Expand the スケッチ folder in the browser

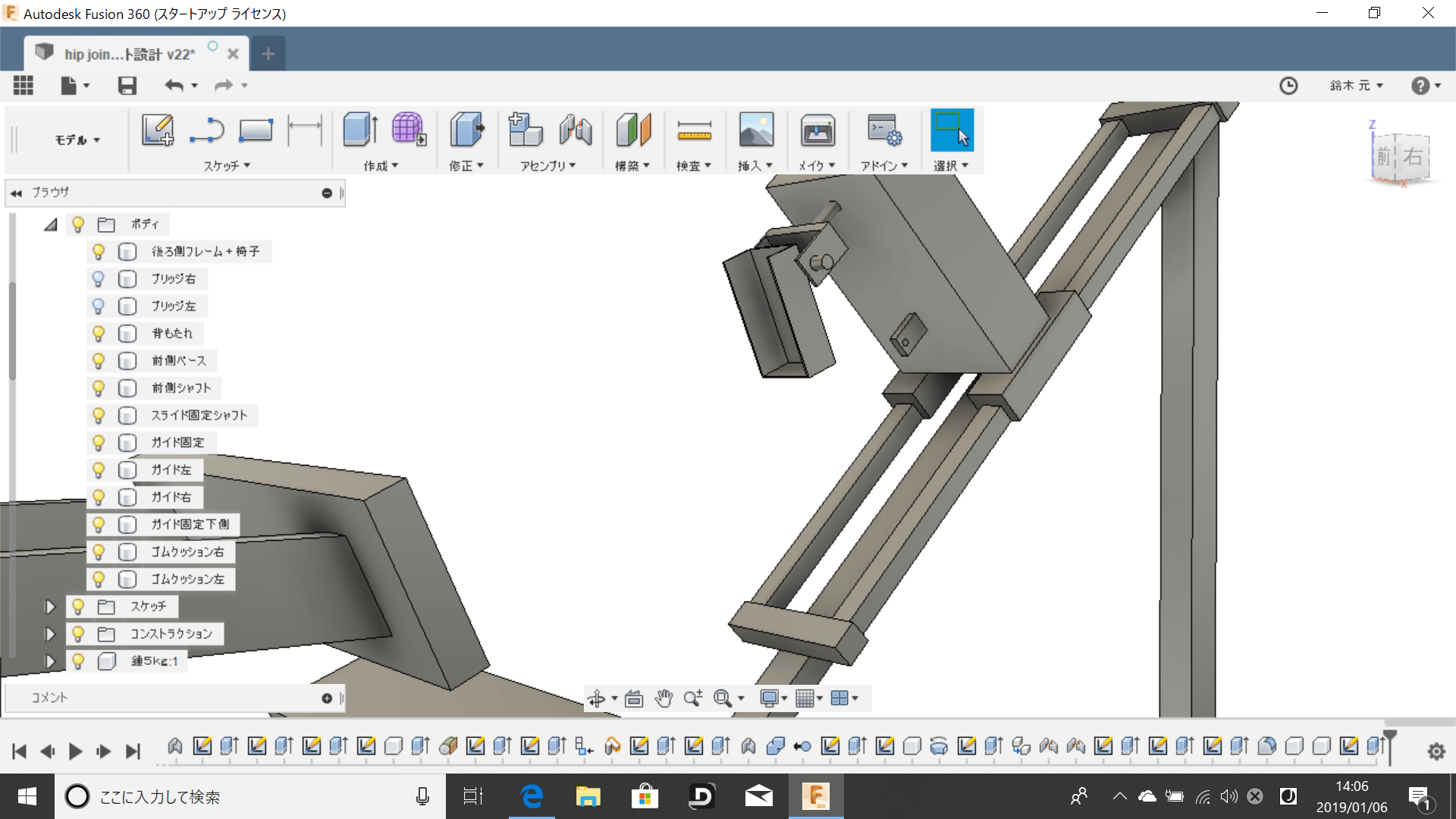50,606
